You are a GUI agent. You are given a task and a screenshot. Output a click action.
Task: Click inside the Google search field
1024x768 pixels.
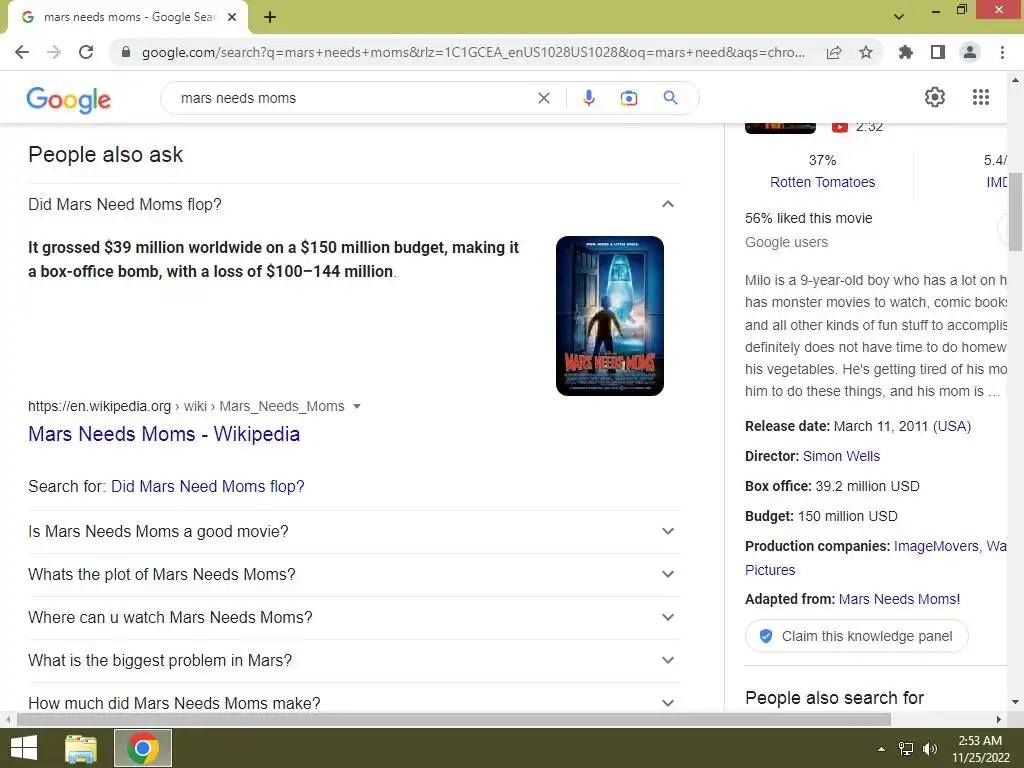353,98
